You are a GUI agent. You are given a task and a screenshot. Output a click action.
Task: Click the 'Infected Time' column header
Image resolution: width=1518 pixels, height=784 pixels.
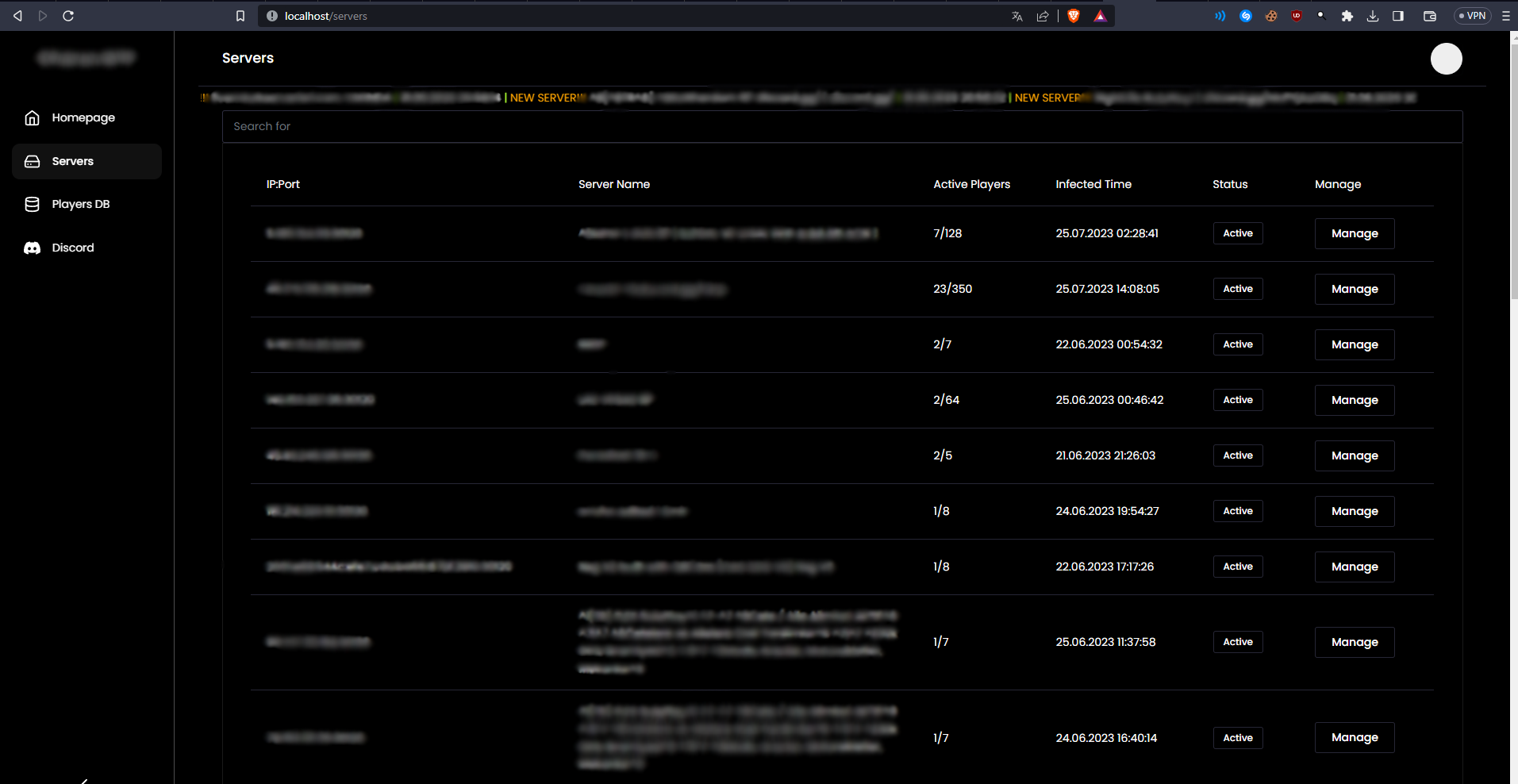coord(1093,184)
